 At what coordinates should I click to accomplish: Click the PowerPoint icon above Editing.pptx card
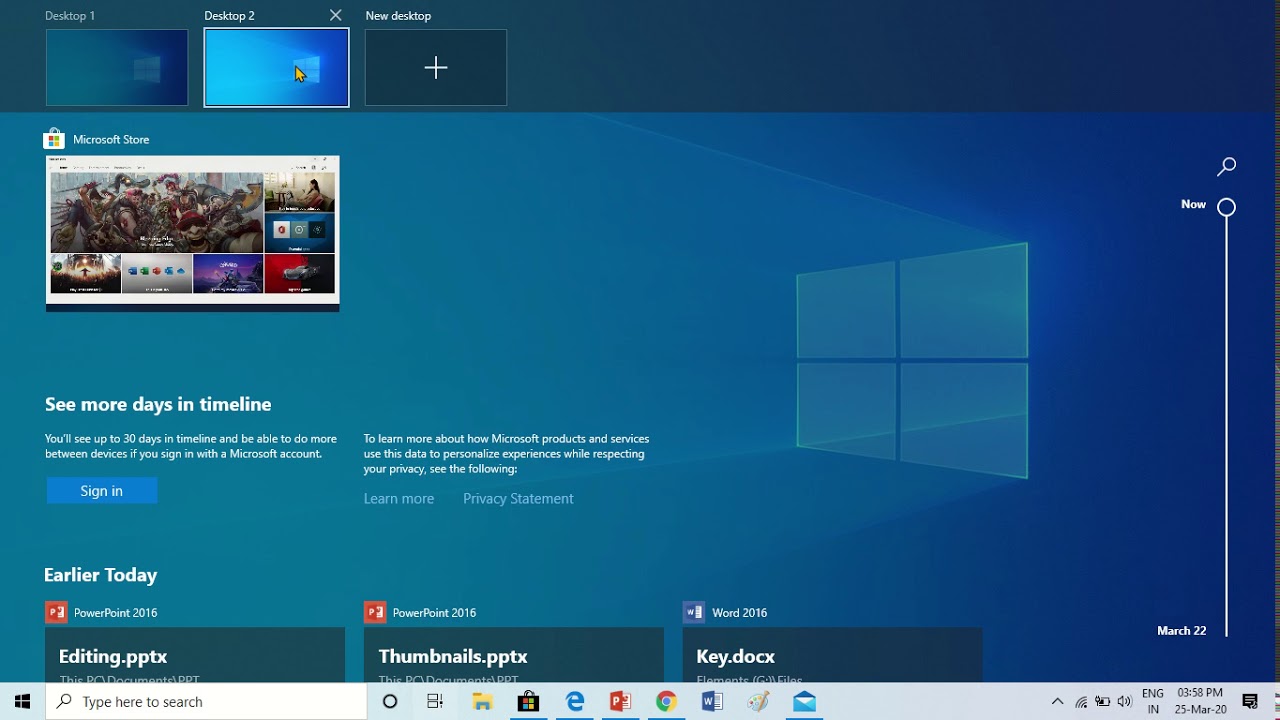(x=56, y=612)
